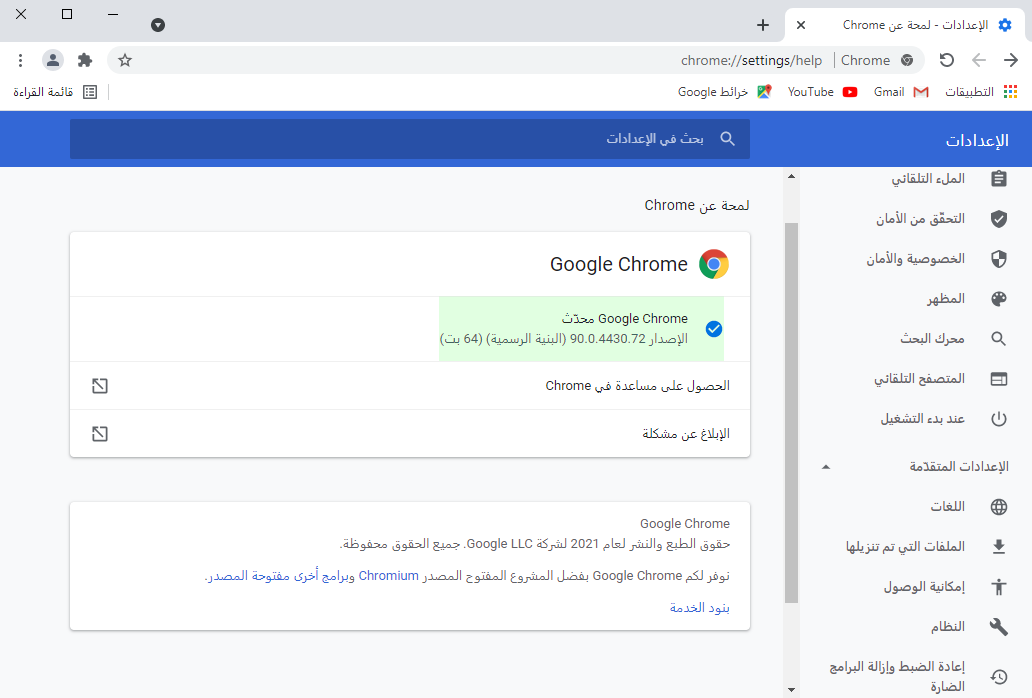Image resolution: width=1032 pixels, height=698 pixels.
Task: Open the Chromium link
Action: [x=388, y=576]
